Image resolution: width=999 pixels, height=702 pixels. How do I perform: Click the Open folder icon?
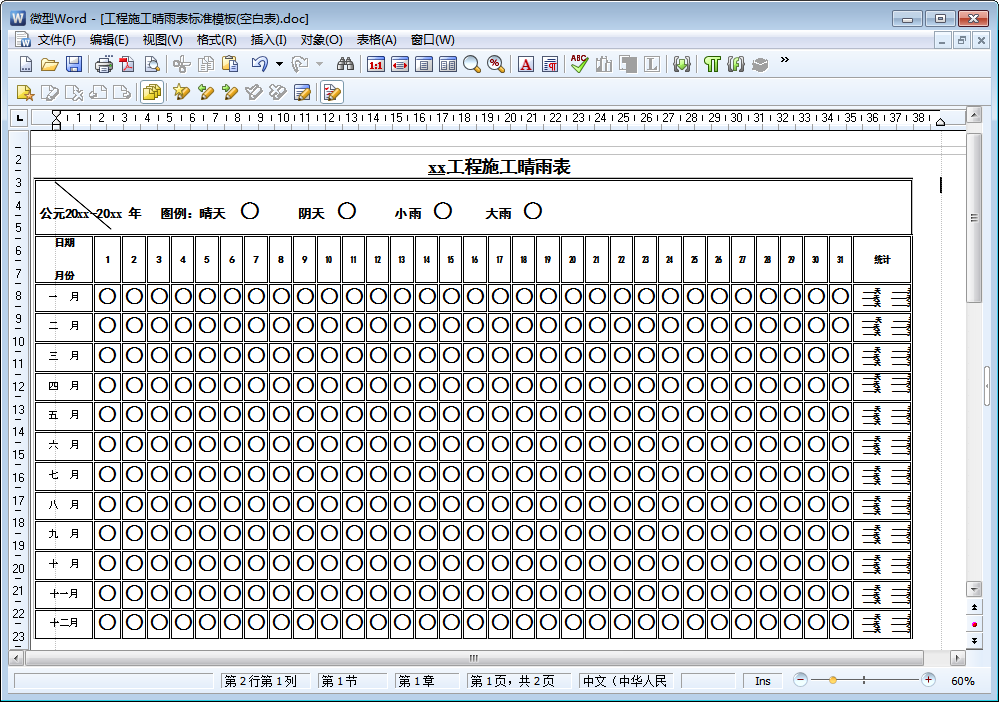click(50, 64)
